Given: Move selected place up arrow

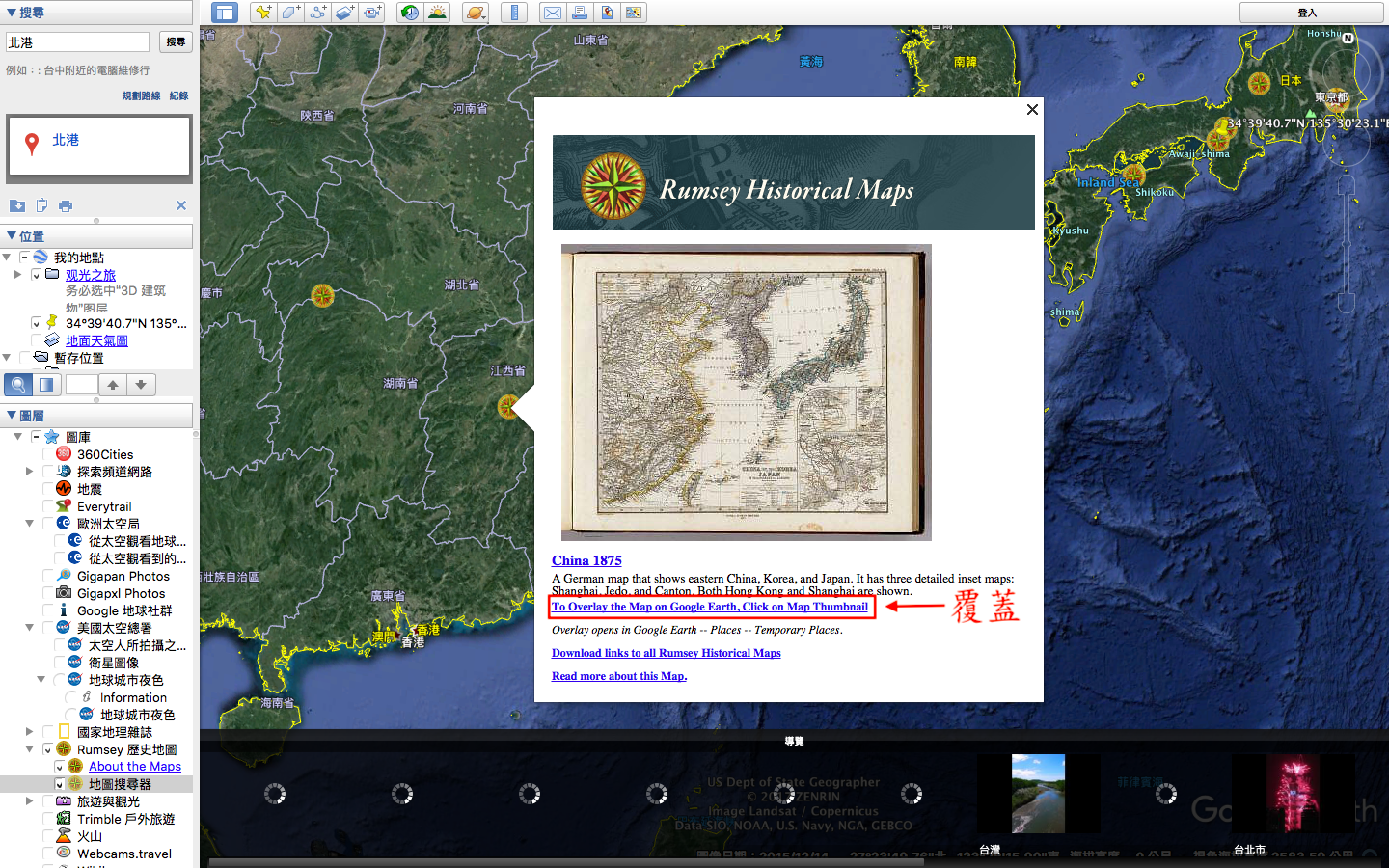Looking at the screenshot, I should coord(113,385).
